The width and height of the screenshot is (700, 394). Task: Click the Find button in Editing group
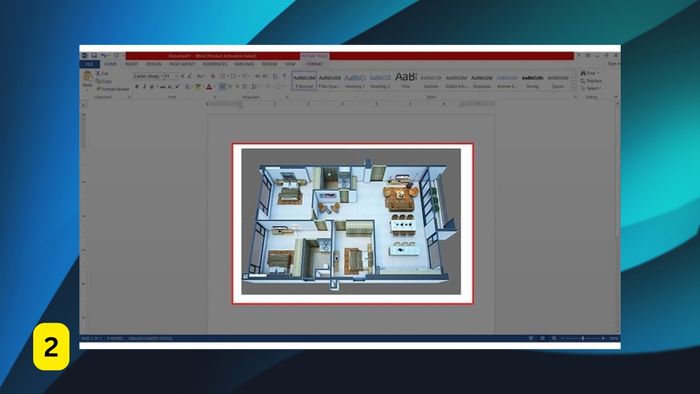(589, 73)
